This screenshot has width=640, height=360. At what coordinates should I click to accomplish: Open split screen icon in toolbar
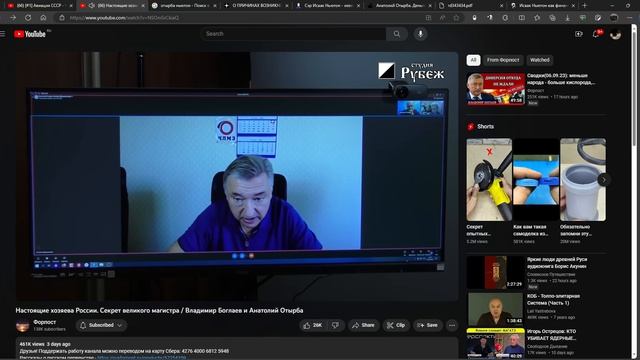click(522, 18)
